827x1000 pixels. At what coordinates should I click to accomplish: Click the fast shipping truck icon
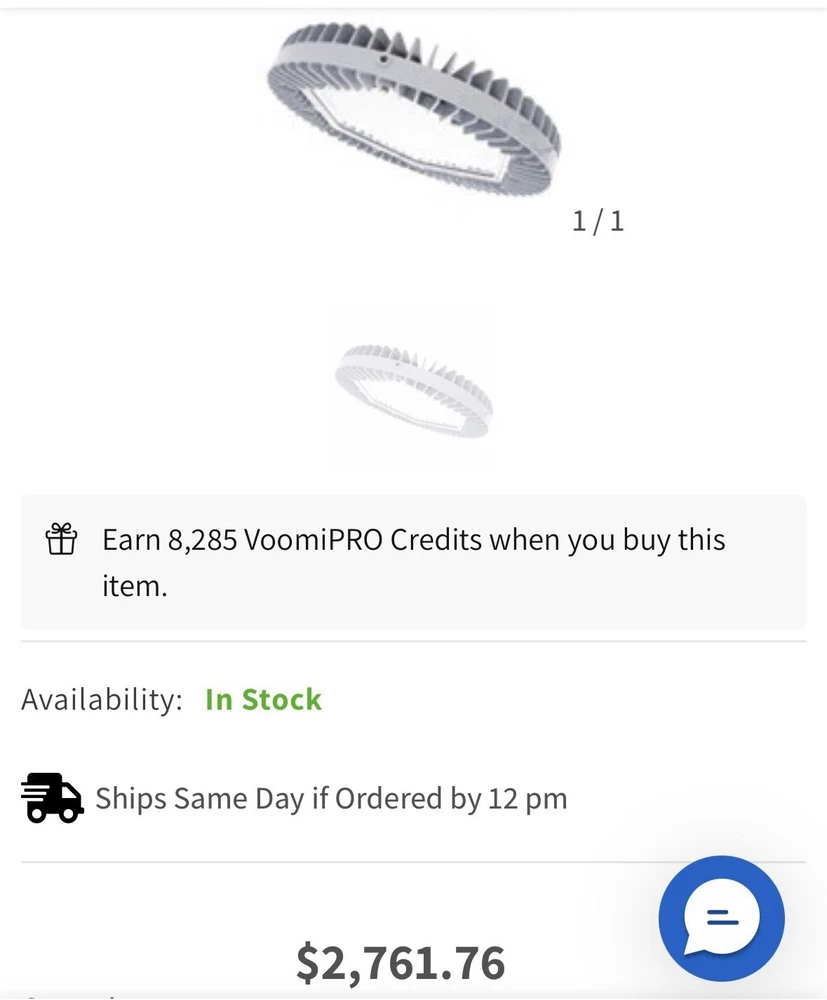(x=52, y=798)
